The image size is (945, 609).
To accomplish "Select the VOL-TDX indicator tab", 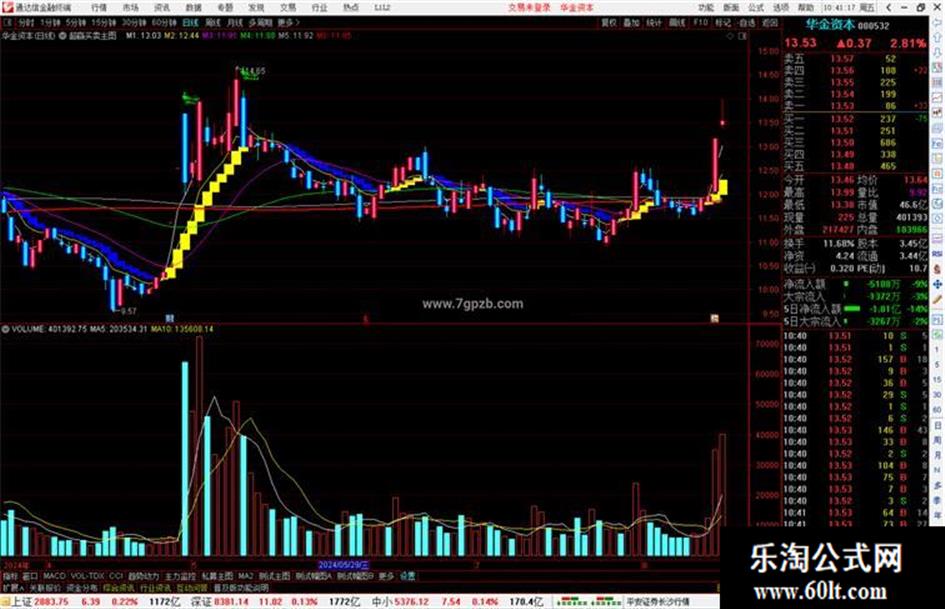I will tap(87, 576).
